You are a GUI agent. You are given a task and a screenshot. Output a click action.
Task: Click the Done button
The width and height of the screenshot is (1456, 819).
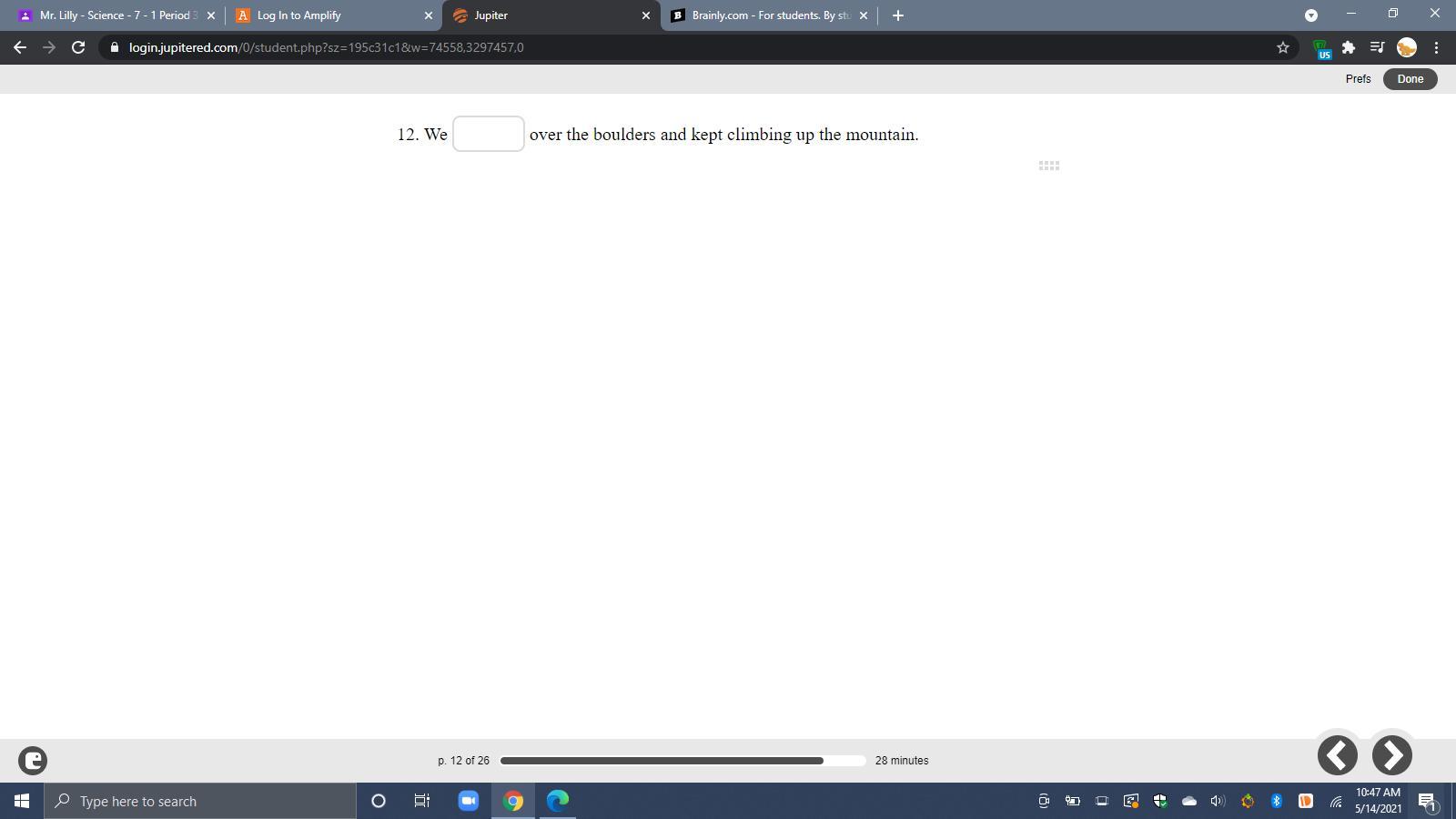tap(1410, 78)
